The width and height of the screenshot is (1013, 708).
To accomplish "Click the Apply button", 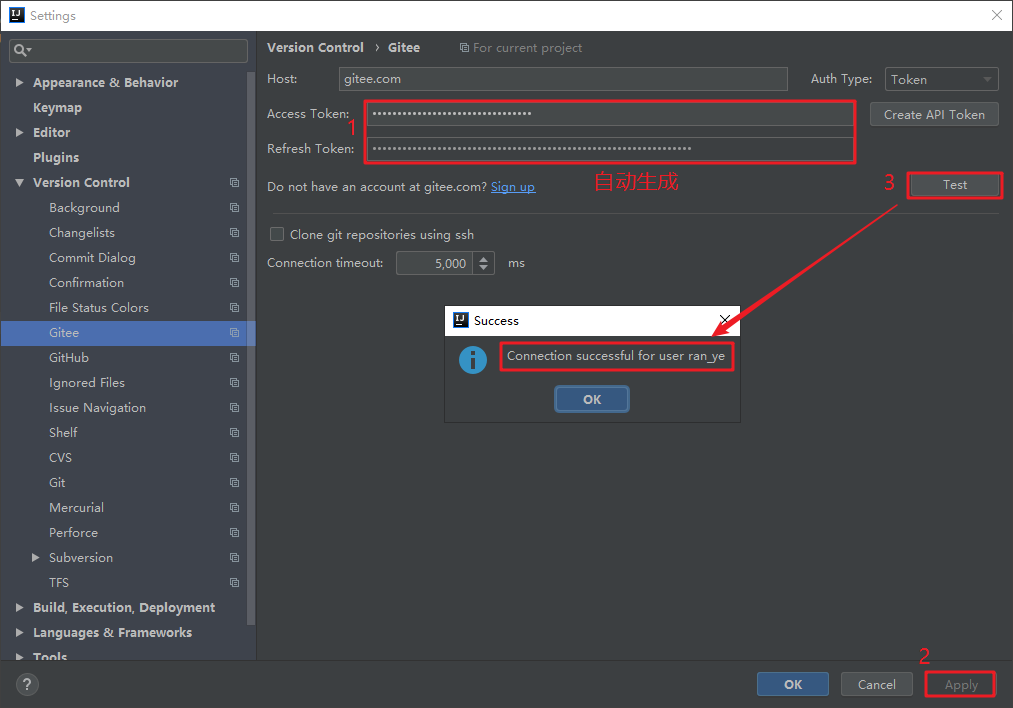I will (x=961, y=684).
